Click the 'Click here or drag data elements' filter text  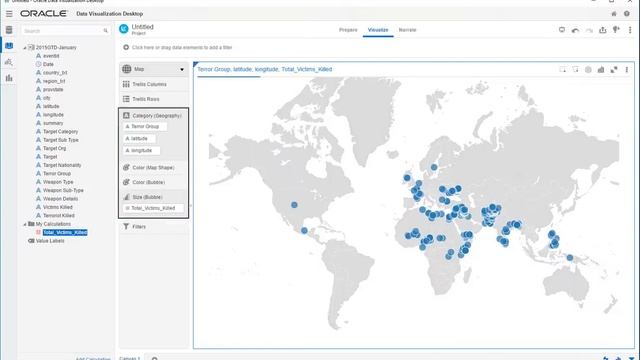pos(182,47)
